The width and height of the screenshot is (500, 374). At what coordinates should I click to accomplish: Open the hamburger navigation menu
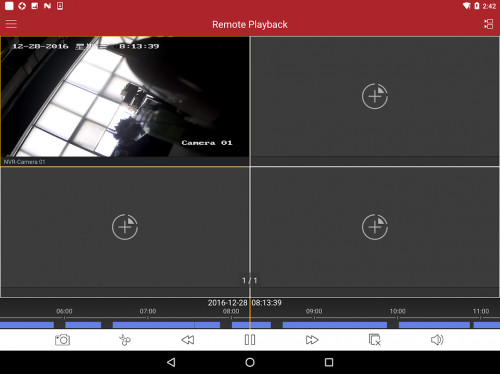tap(11, 24)
